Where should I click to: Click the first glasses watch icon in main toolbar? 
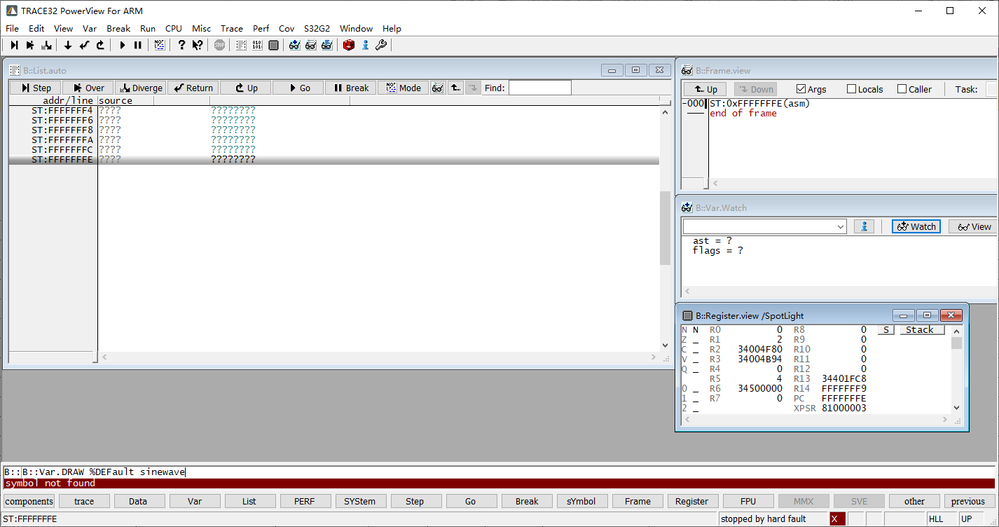[294, 45]
